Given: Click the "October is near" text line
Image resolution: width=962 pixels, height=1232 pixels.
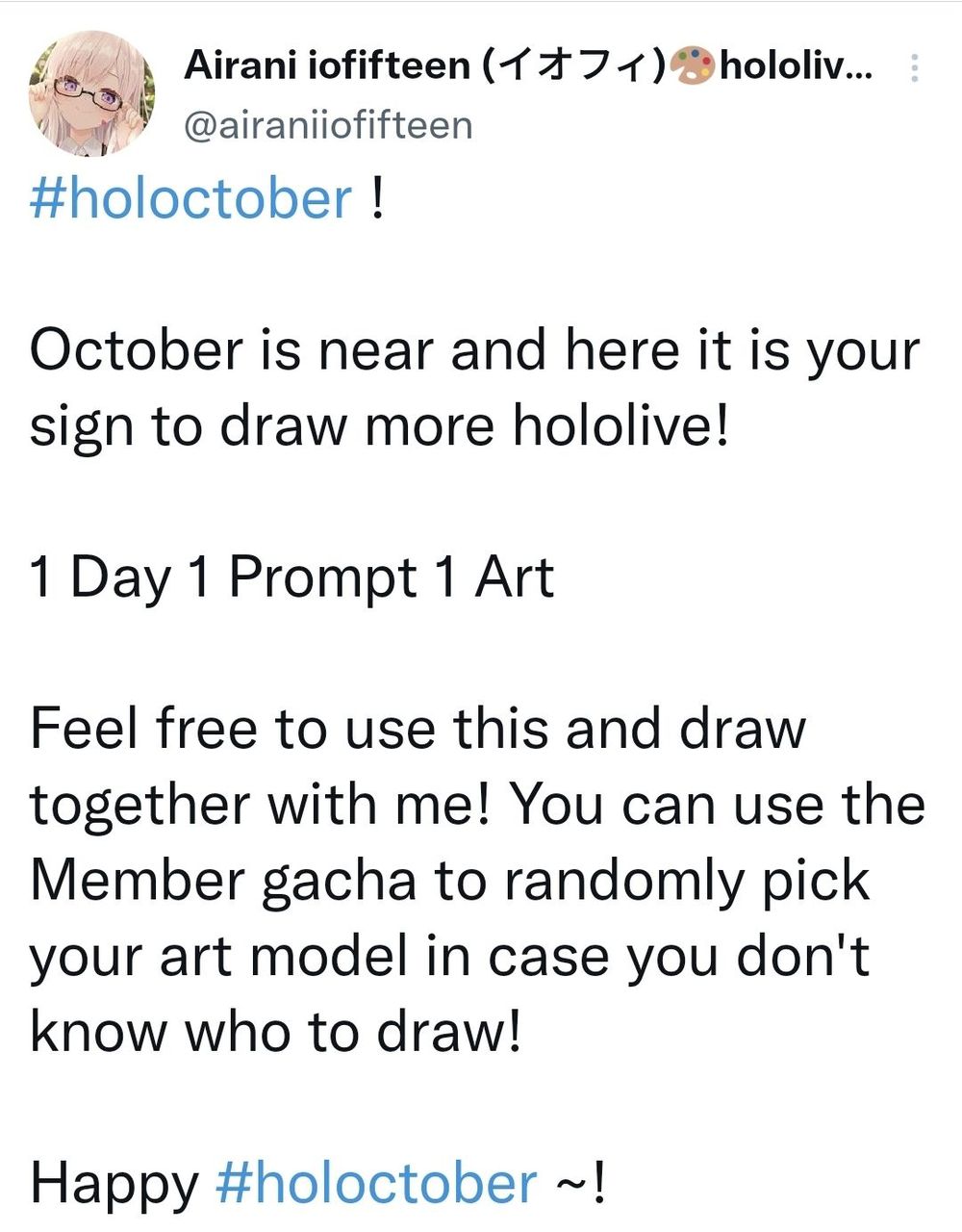Looking at the screenshot, I should (474, 350).
